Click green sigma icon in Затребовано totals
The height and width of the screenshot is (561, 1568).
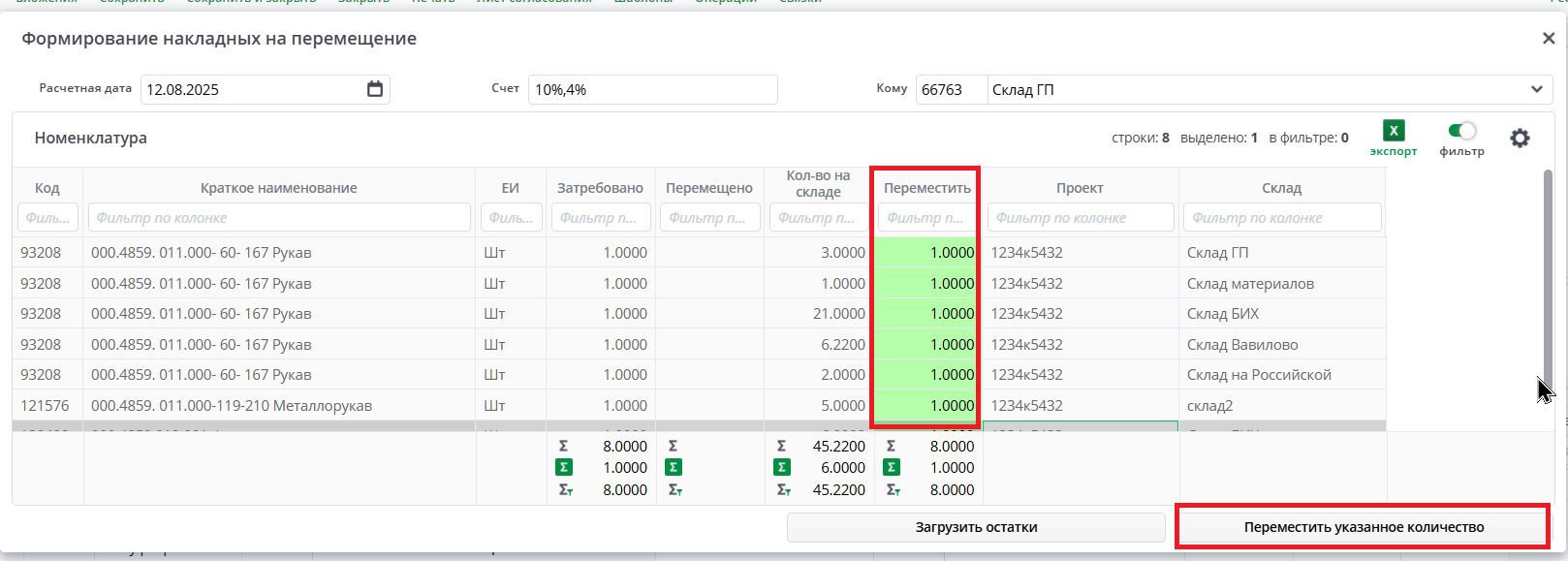pyautogui.click(x=564, y=468)
